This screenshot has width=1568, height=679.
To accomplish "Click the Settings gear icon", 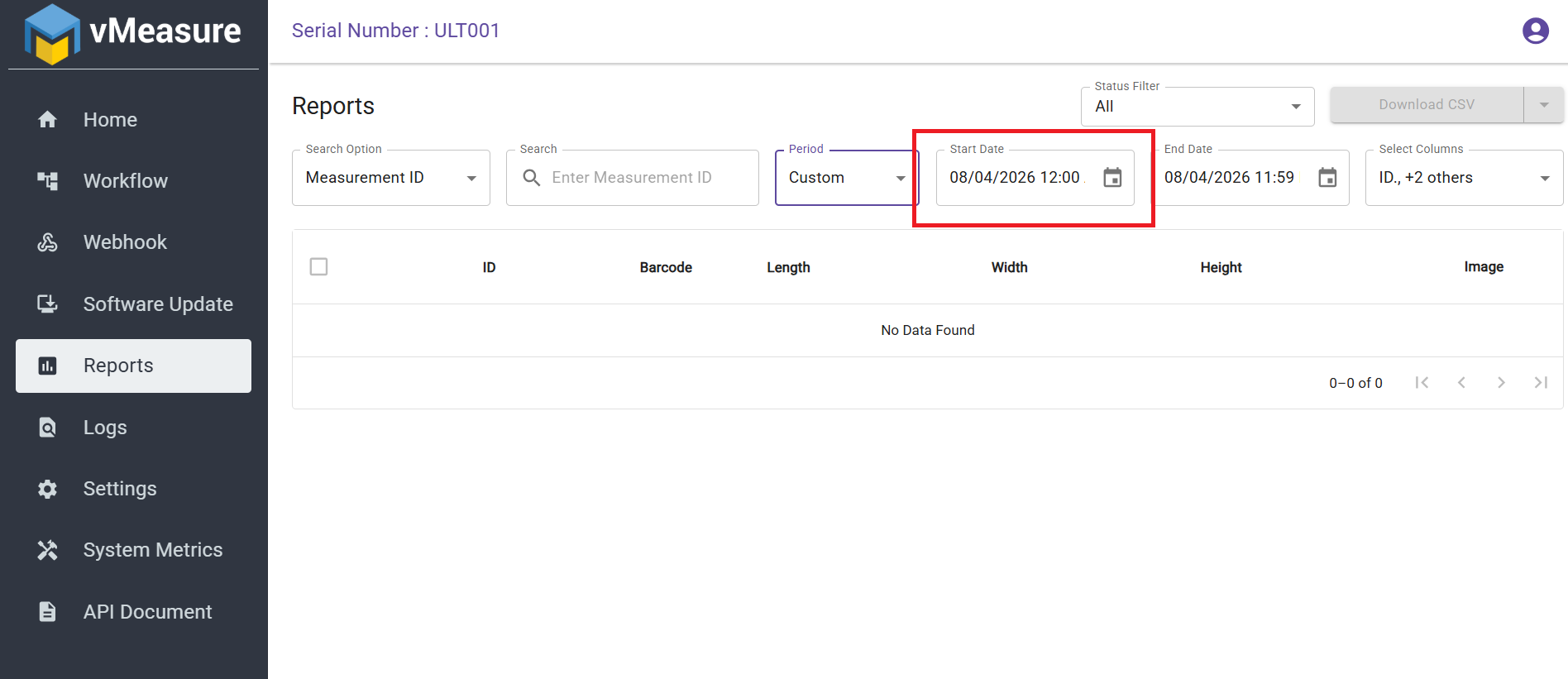I will (x=48, y=489).
